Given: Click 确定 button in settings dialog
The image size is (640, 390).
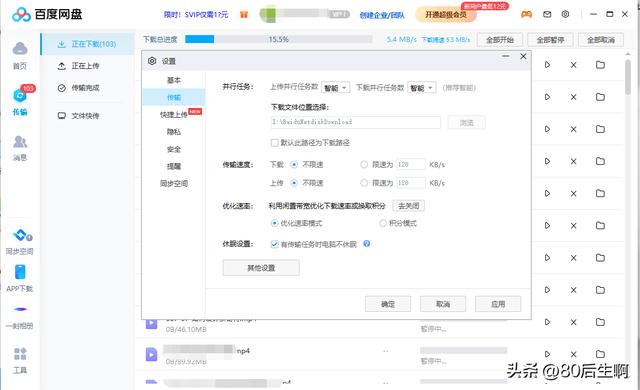Looking at the screenshot, I should click(x=388, y=304).
